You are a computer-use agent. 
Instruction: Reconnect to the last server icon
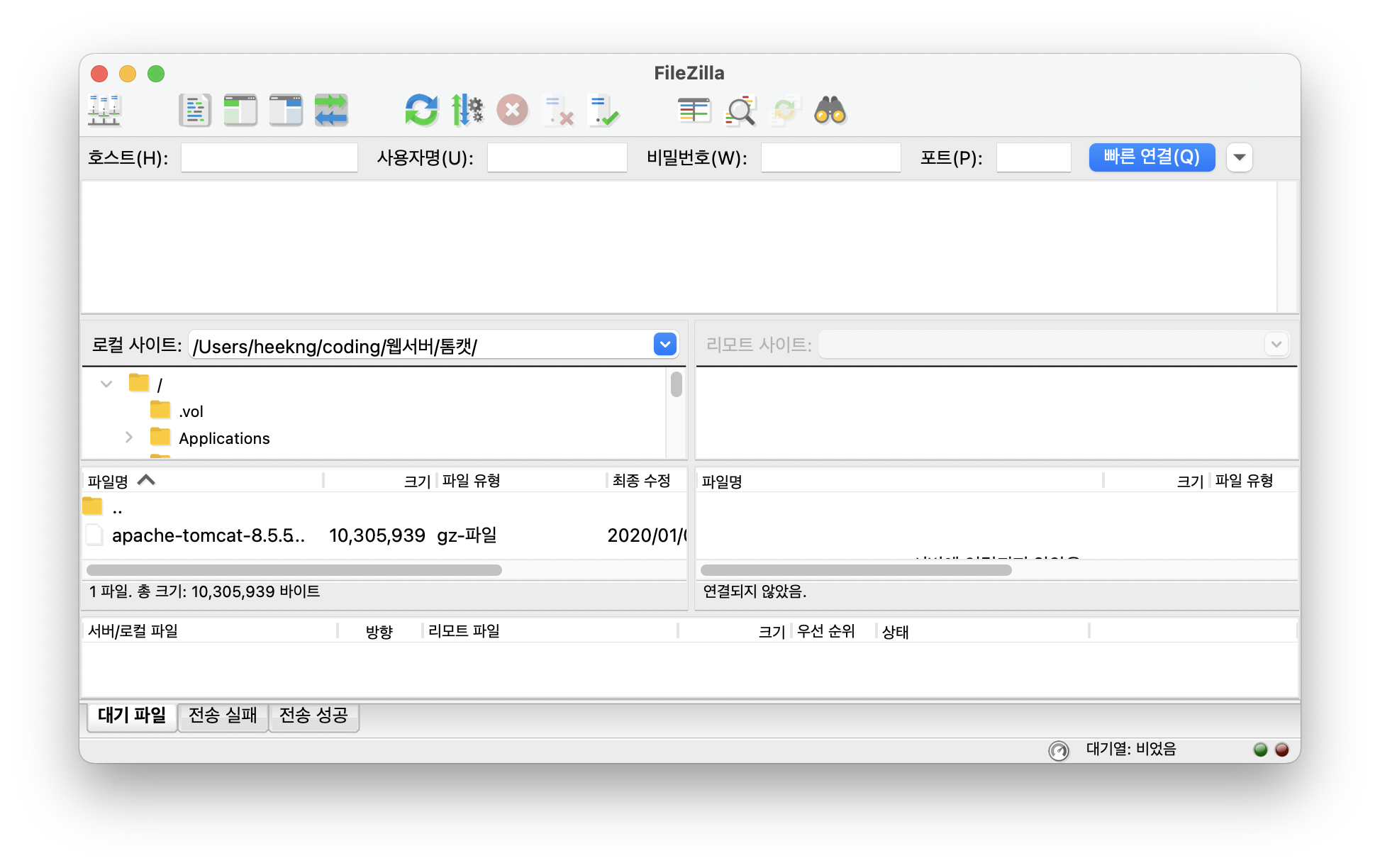603,111
